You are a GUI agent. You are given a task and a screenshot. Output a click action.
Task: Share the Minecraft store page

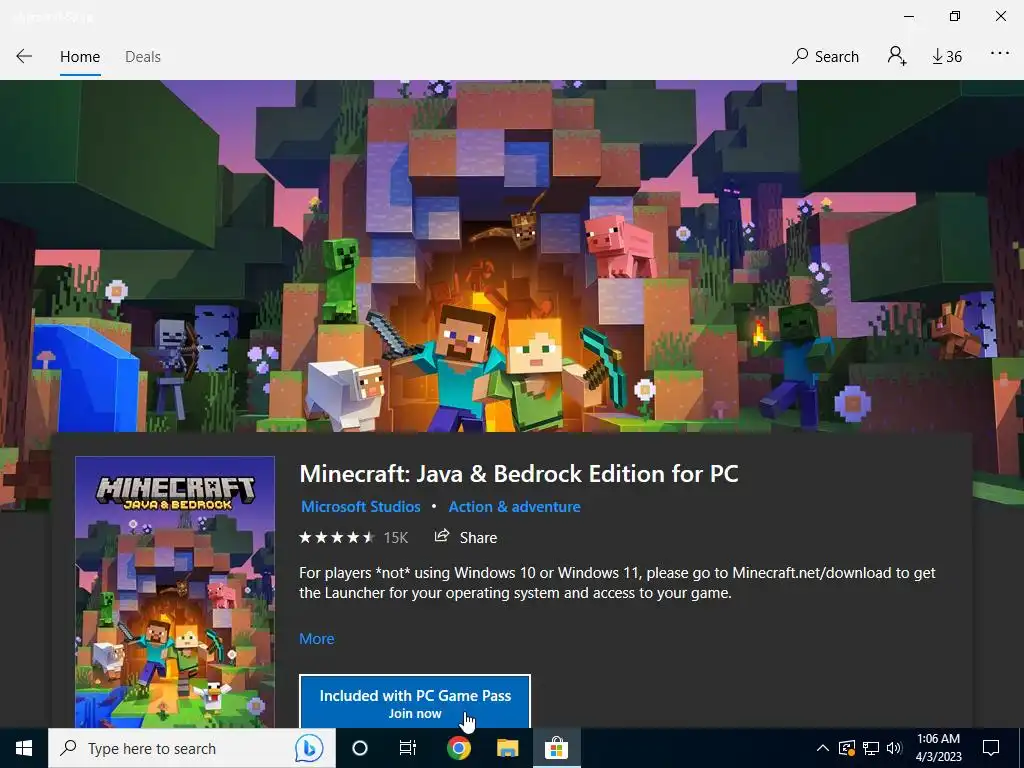point(466,537)
